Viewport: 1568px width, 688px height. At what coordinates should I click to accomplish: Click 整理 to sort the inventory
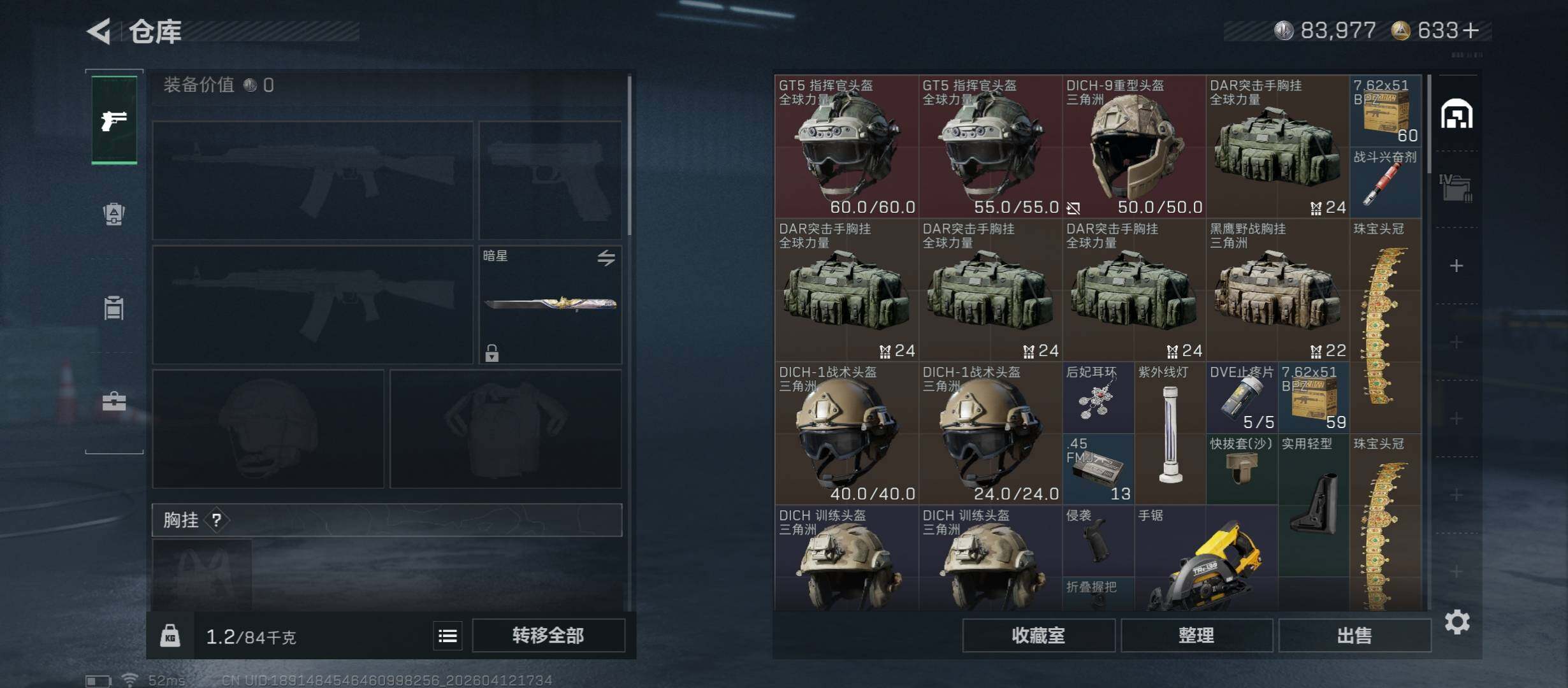[1196, 635]
